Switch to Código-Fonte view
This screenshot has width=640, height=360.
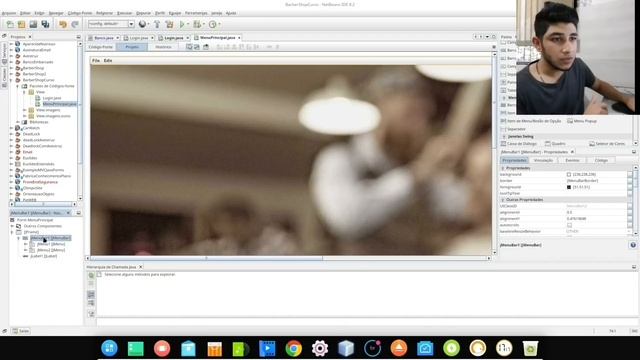(x=100, y=47)
